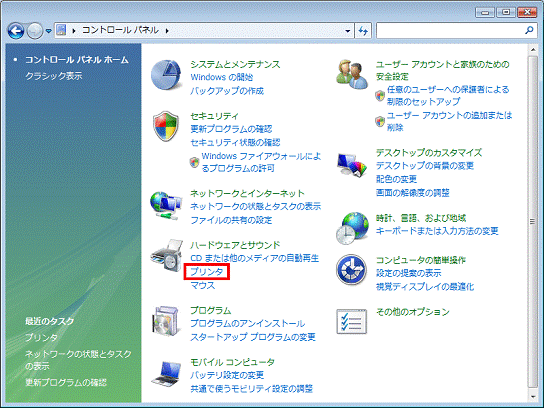Open バッテリ設定の変更 link
The height and width of the screenshot is (408, 544).
227,375
